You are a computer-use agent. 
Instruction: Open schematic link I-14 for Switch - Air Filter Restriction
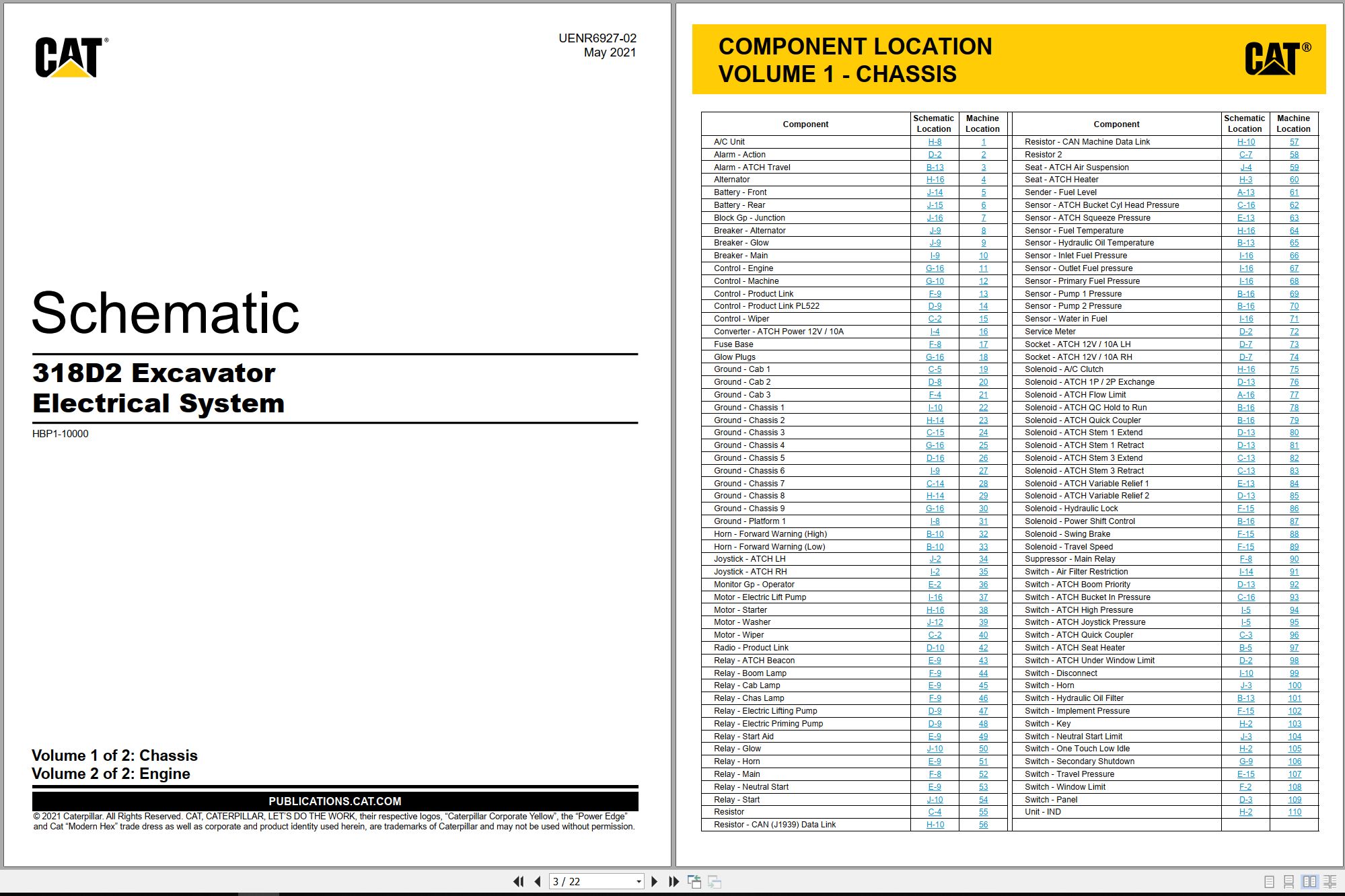[1245, 572]
